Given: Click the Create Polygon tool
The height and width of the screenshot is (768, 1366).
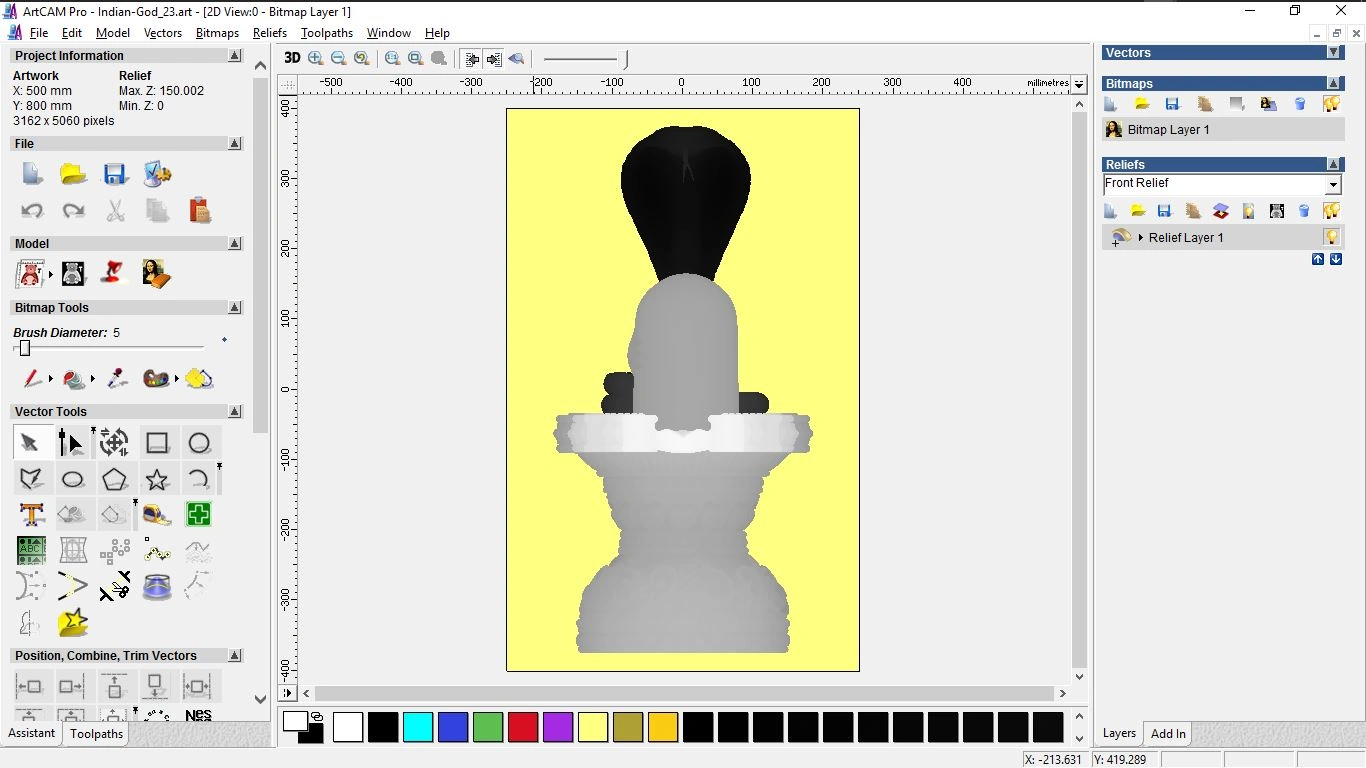Looking at the screenshot, I should pos(115,479).
